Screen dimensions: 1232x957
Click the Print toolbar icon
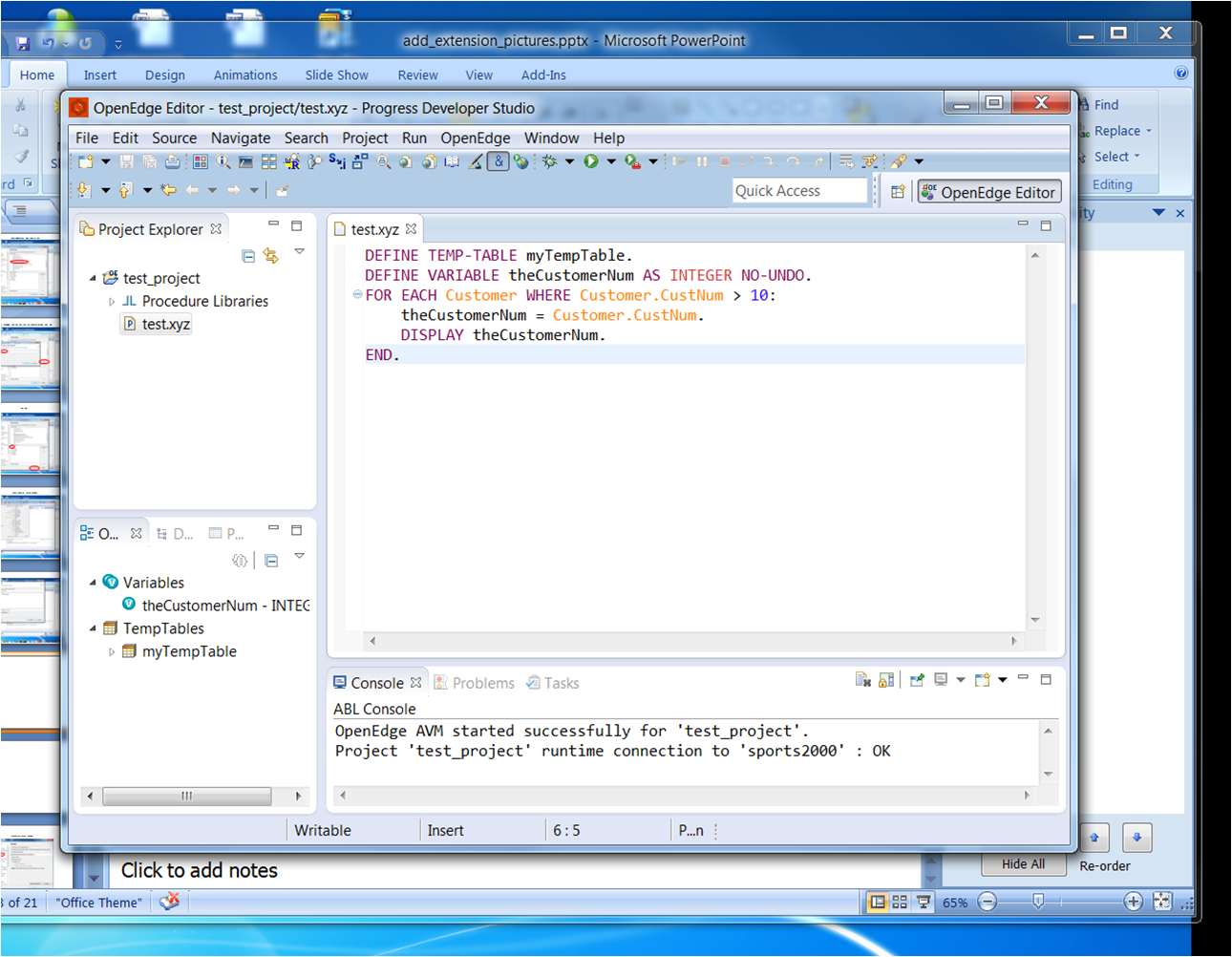tap(173, 162)
